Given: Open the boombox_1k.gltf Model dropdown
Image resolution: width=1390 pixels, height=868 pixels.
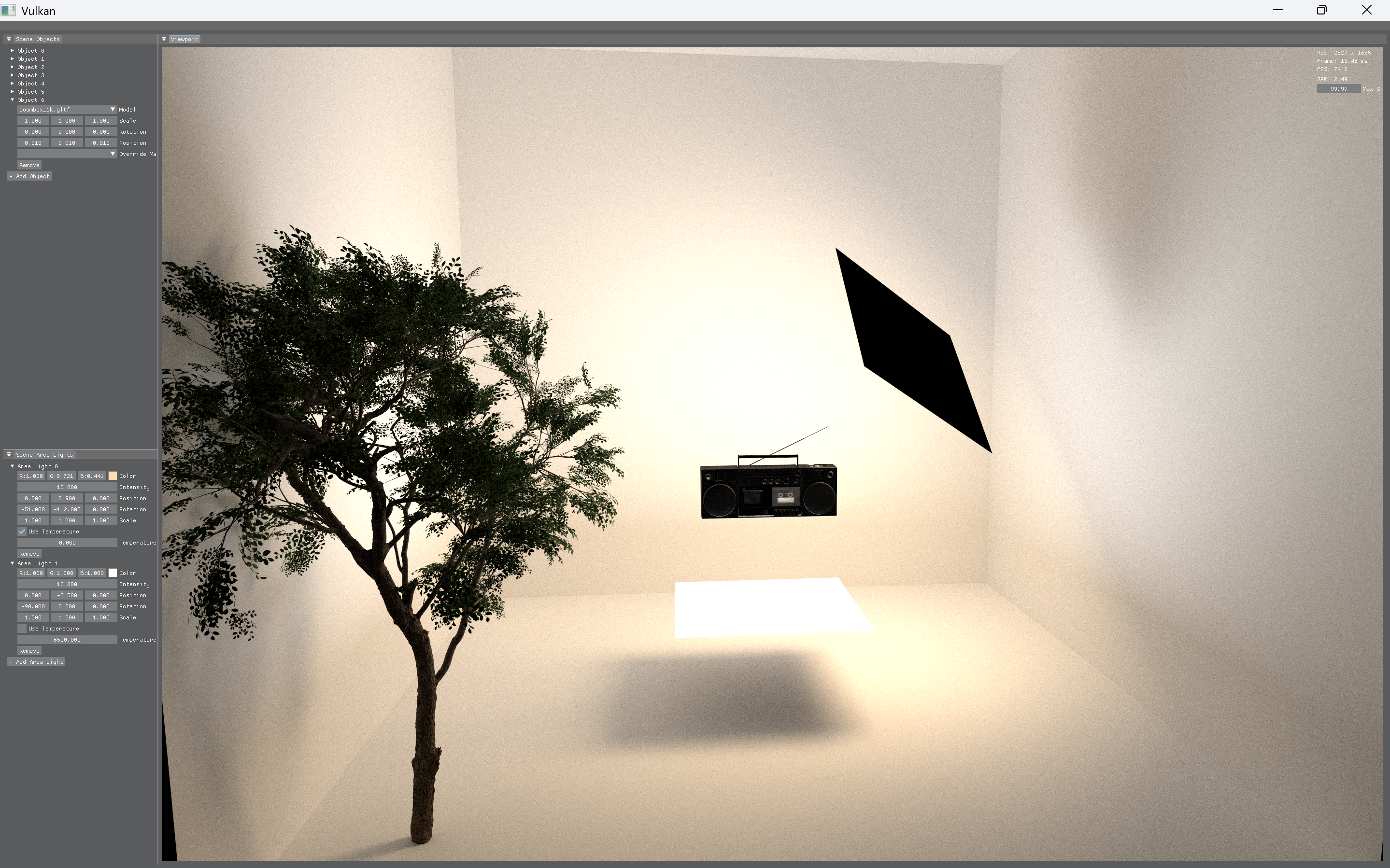Looking at the screenshot, I should pos(67,109).
